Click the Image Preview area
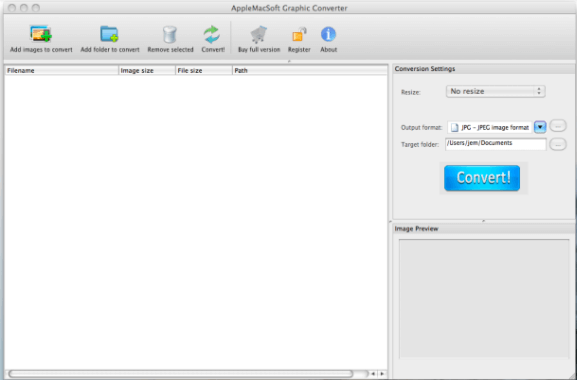This screenshot has width=577, height=380. (x=484, y=299)
